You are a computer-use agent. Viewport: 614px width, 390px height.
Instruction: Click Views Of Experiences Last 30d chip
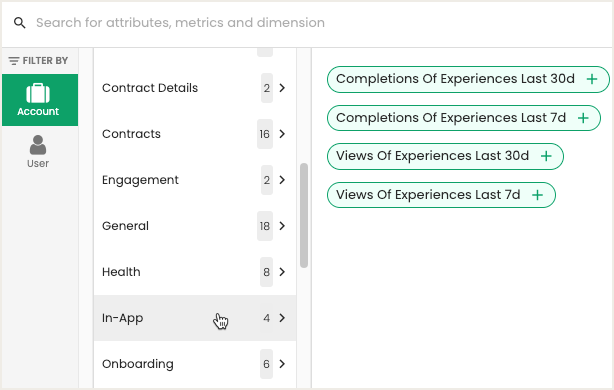[x=445, y=156]
